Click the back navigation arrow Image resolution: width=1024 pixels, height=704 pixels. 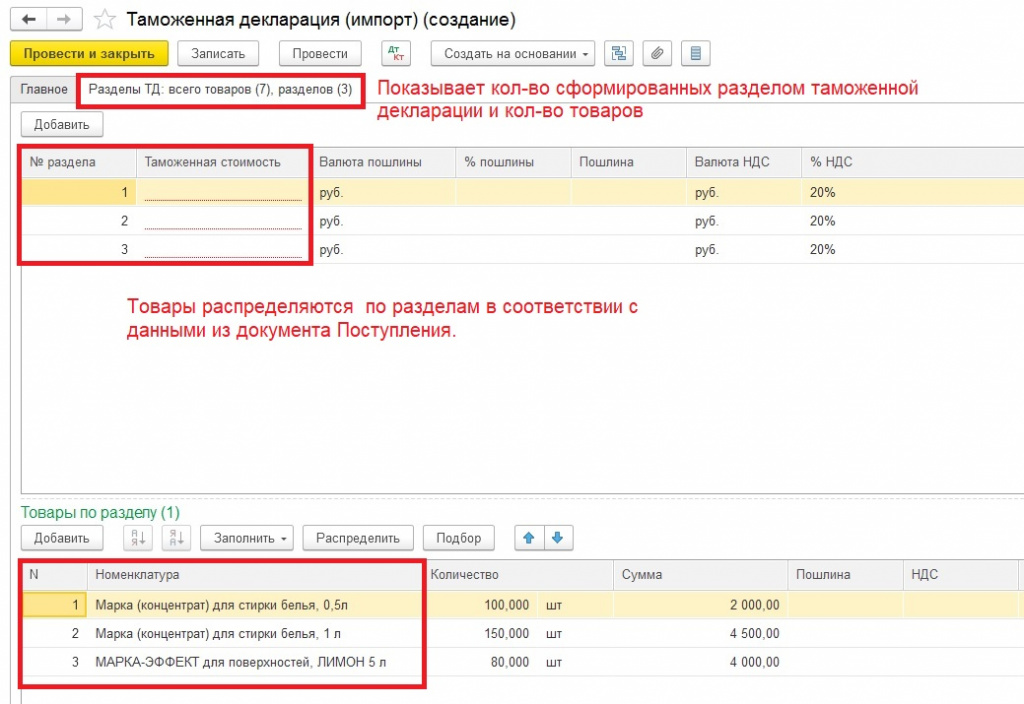tap(27, 20)
